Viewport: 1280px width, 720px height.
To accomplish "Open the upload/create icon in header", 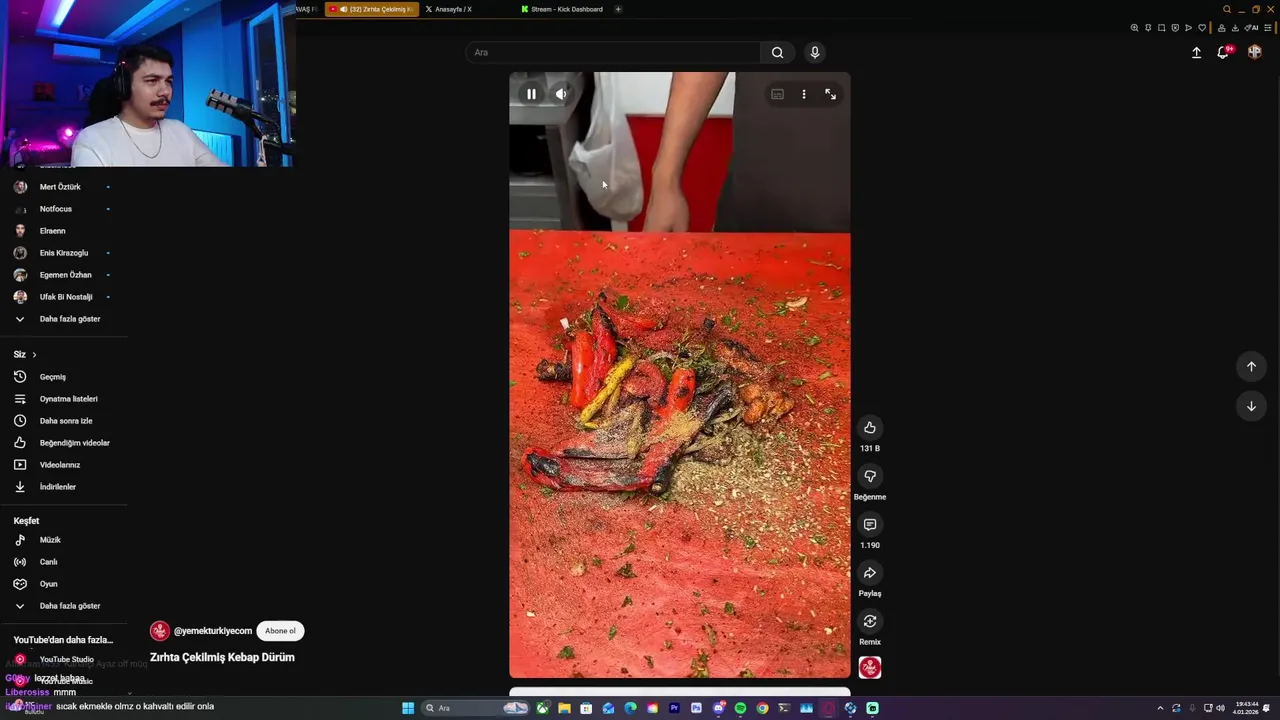I will [x=1196, y=52].
